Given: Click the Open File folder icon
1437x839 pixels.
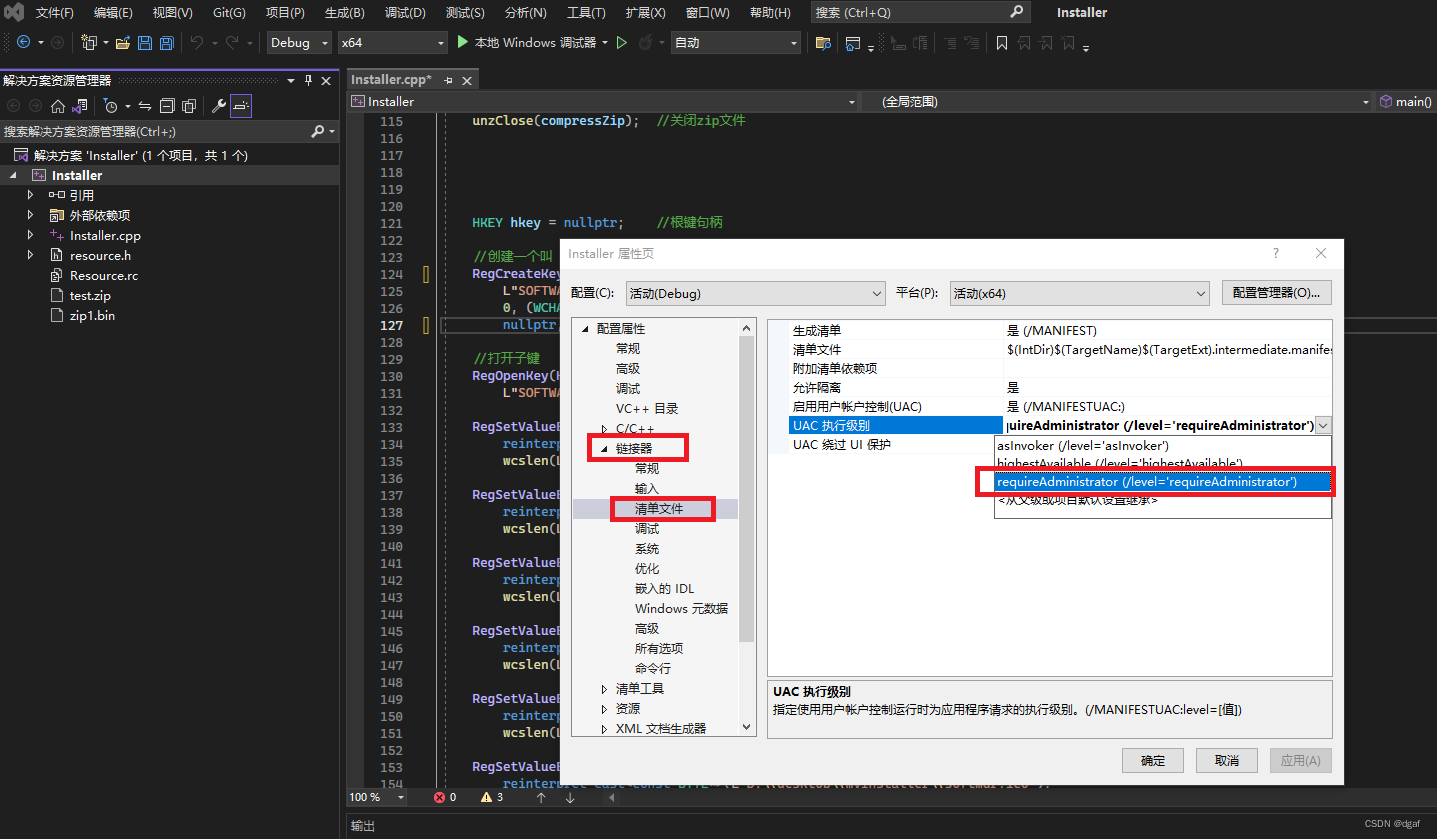Looking at the screenshot, I should coord(123,43).
